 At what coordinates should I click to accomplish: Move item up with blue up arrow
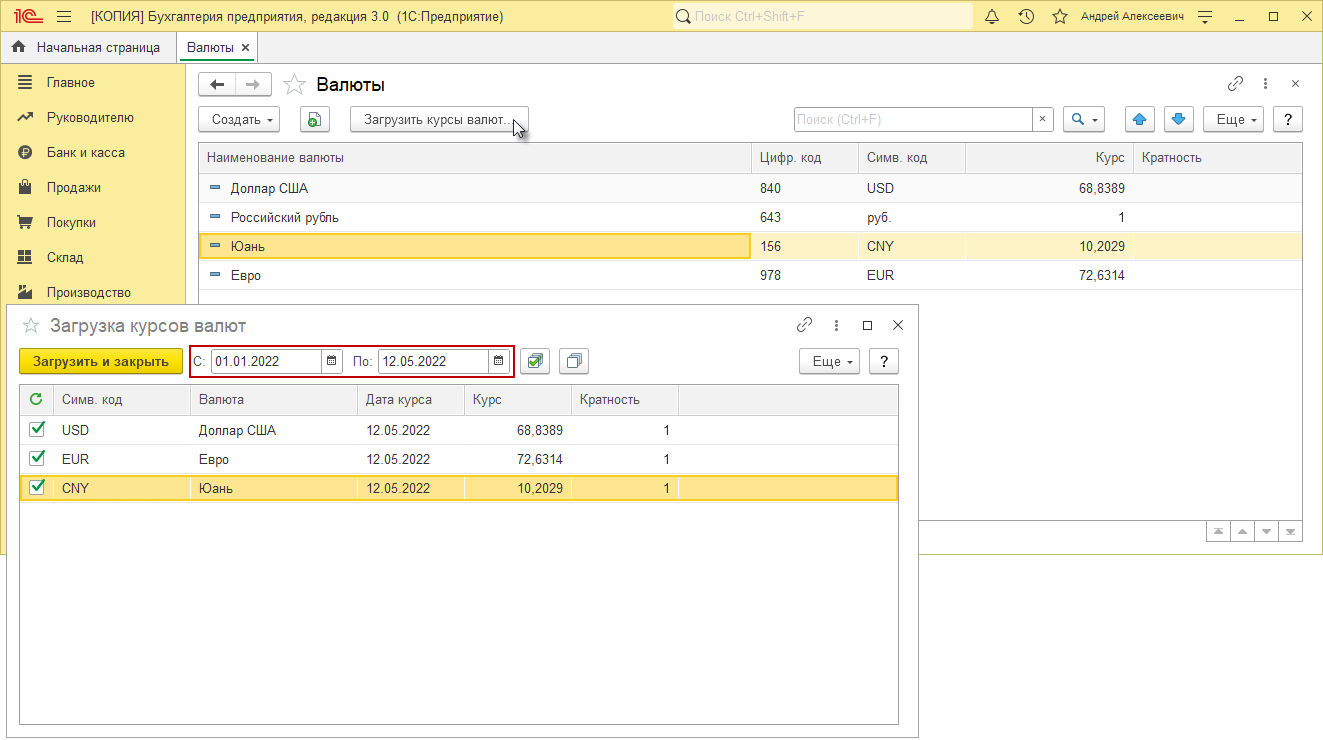click(1140, 119)
